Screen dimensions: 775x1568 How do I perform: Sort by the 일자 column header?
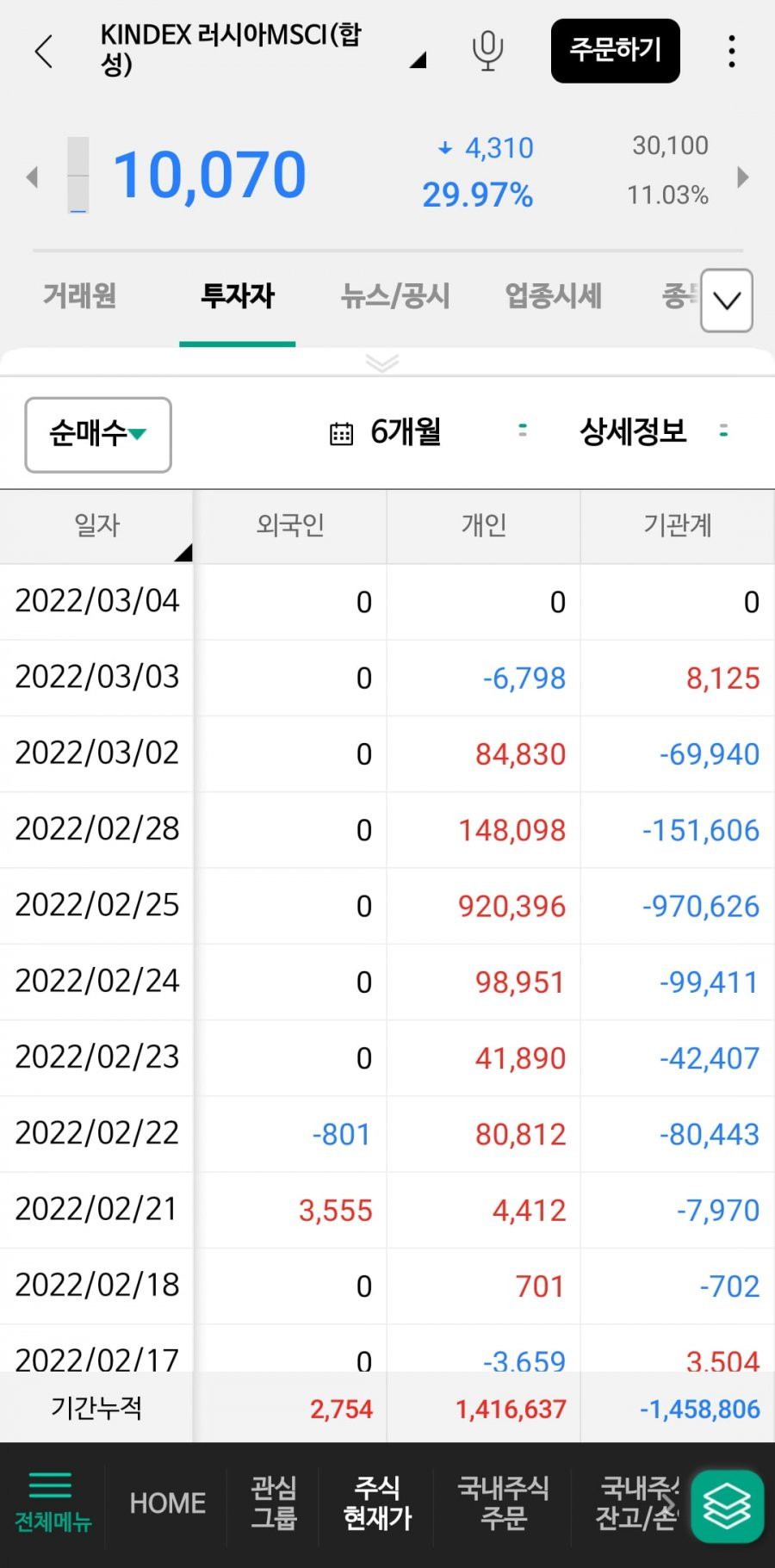coord(96,525)
